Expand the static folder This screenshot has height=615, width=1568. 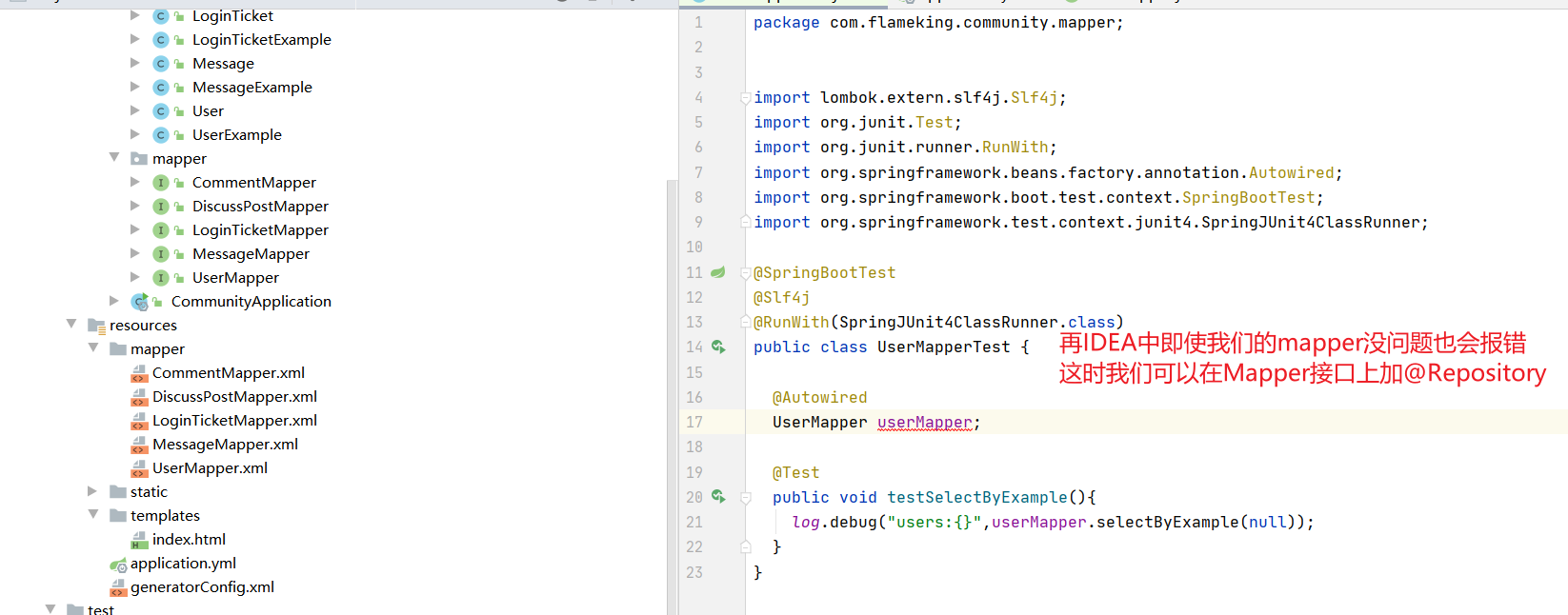click(92, 491)
